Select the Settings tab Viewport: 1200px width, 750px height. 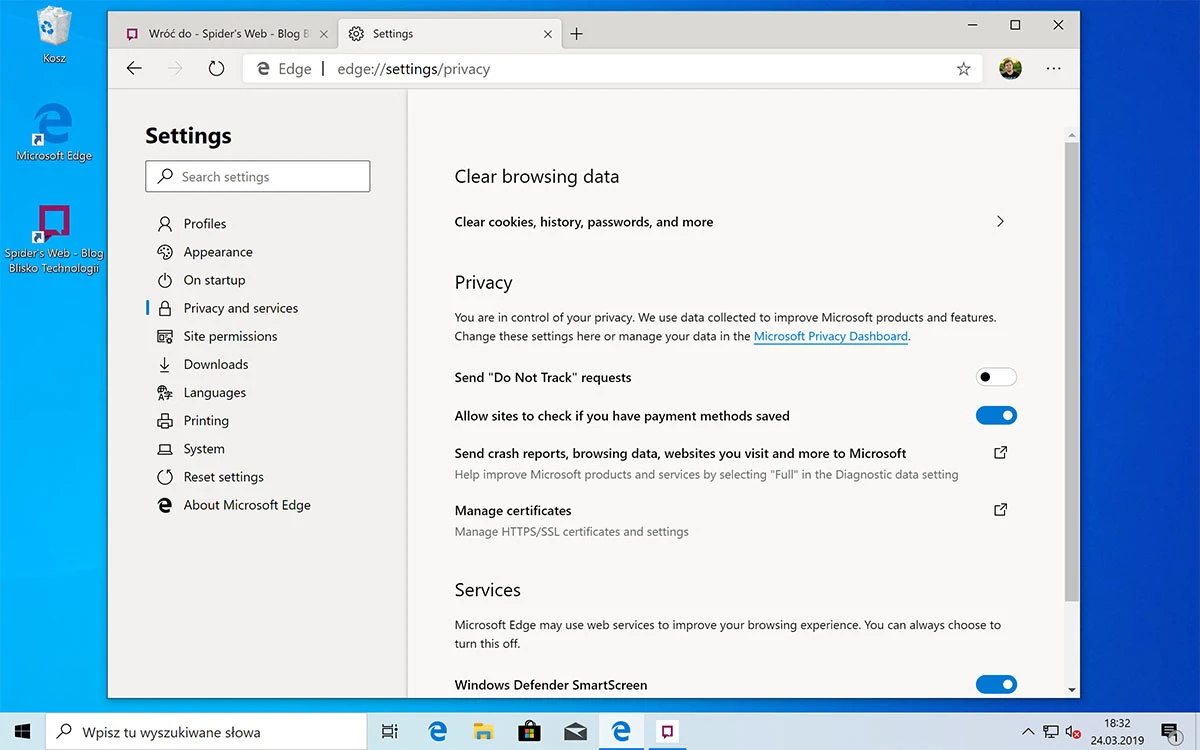tap(449, 34)
